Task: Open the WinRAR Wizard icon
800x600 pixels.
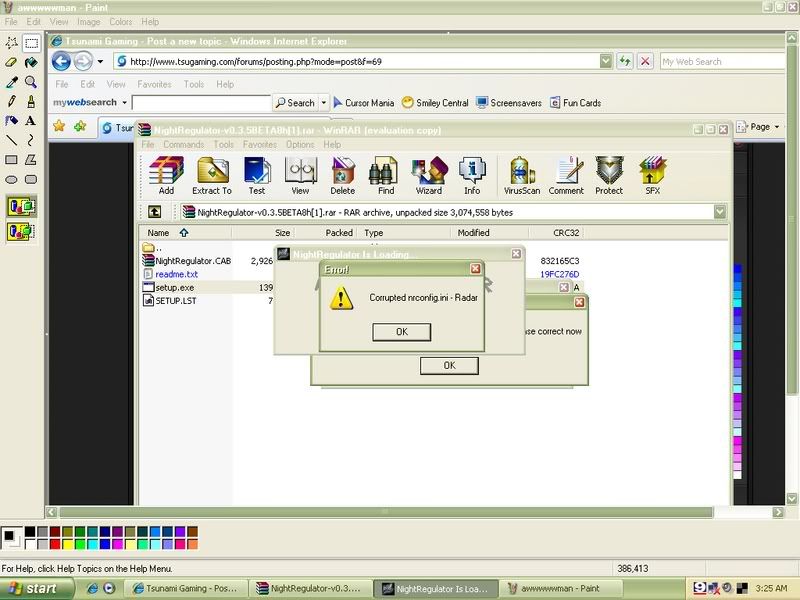Action: point(428,176)
